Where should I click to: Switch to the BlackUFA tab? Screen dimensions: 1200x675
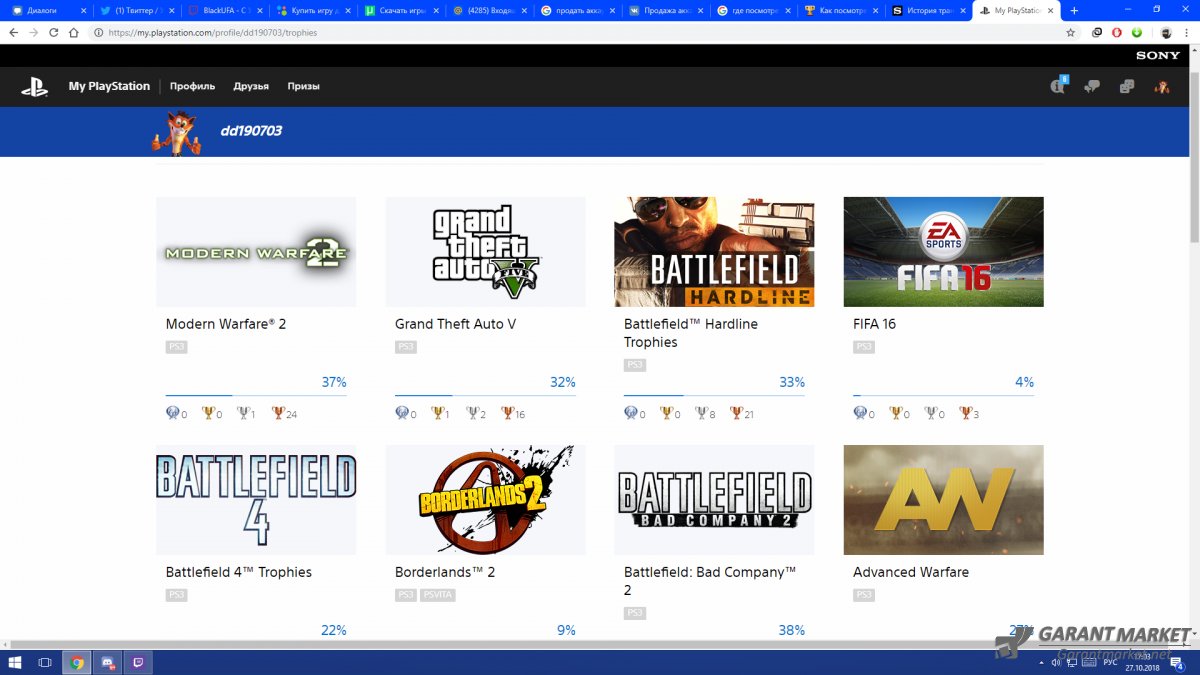[x=225, y=10]
